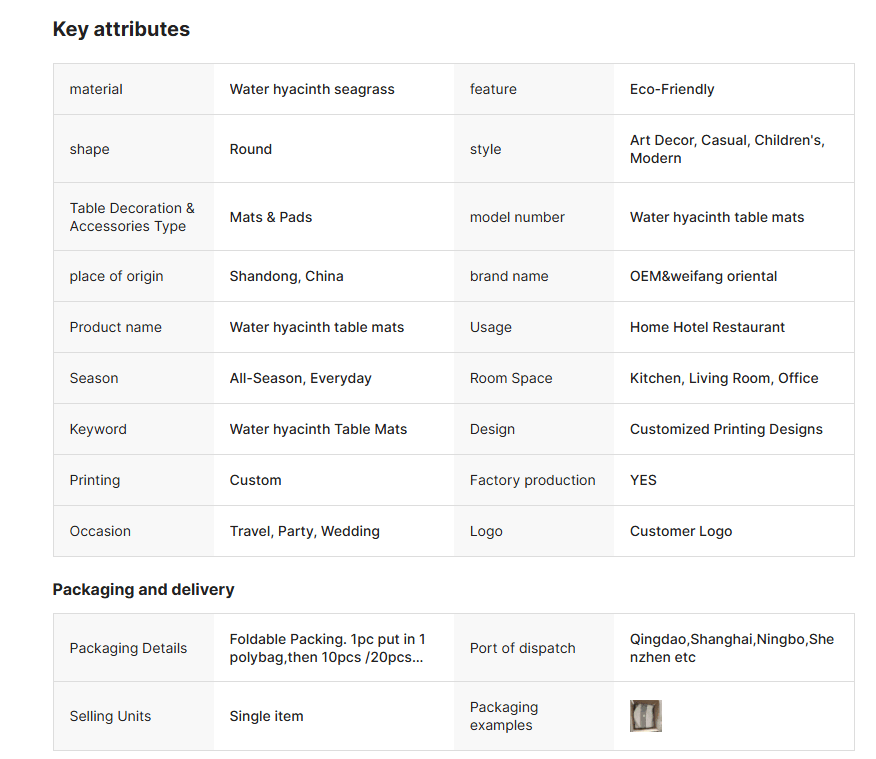The image size is (876, 759).
Task: Select the Customer Logo value
Action: pyautogui.click(x=681, y=531)
